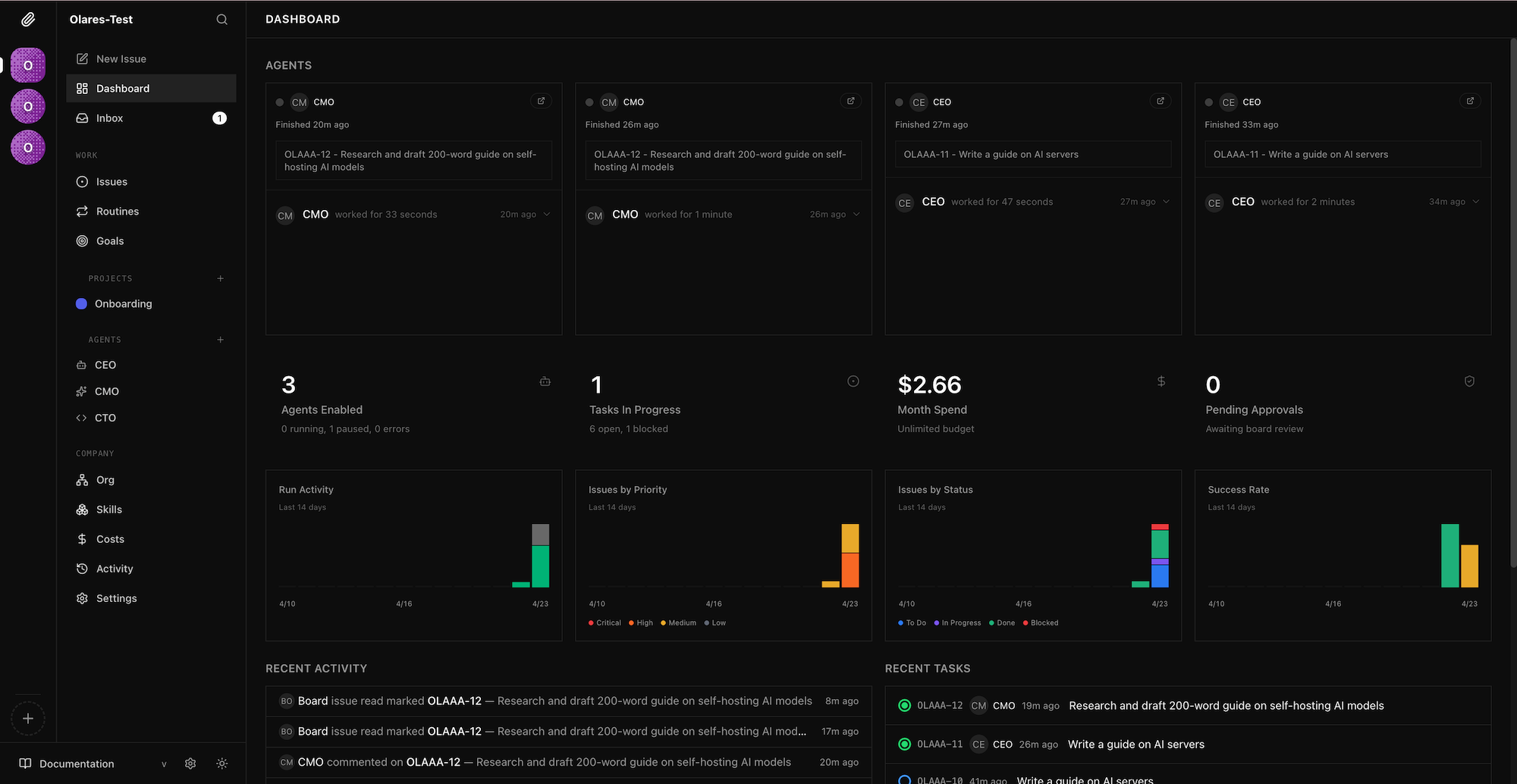Image resolution: width=1517 pixels, height=784 pixels.
Task: Select the Costs dollar icon
Action: [x=82, y=538]
